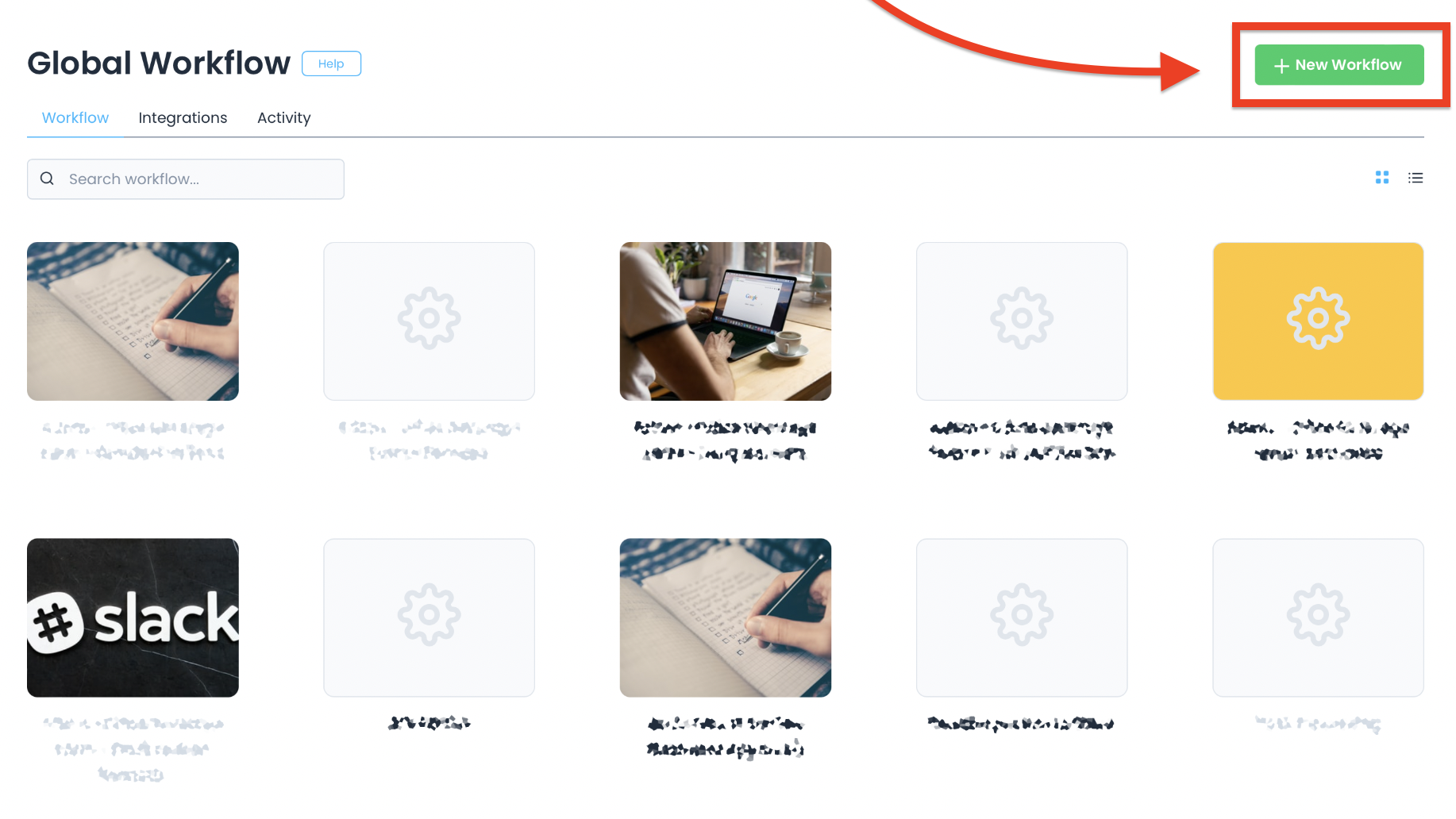This screenshot has width=1456, height=819.
Task: Open the notebook workflow in the bottom row
Action: [725, 617]
